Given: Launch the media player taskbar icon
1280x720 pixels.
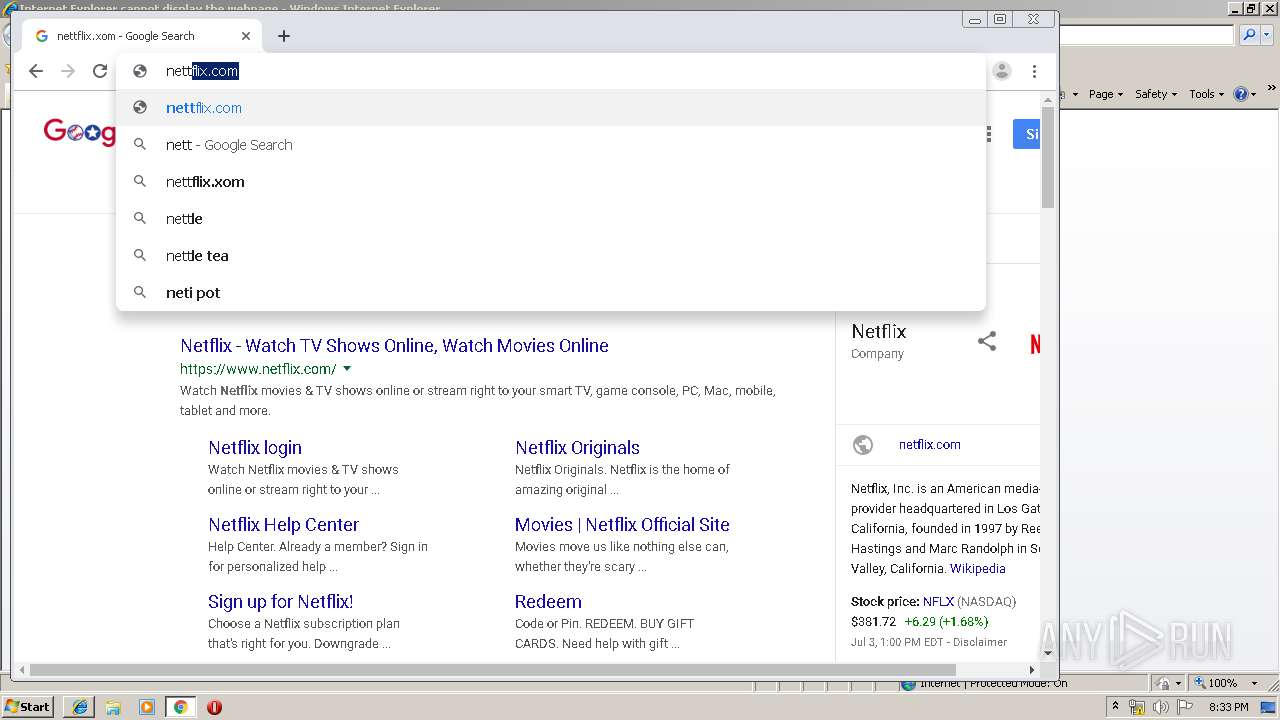Looking at the screenshot, I should click(147, 707).
